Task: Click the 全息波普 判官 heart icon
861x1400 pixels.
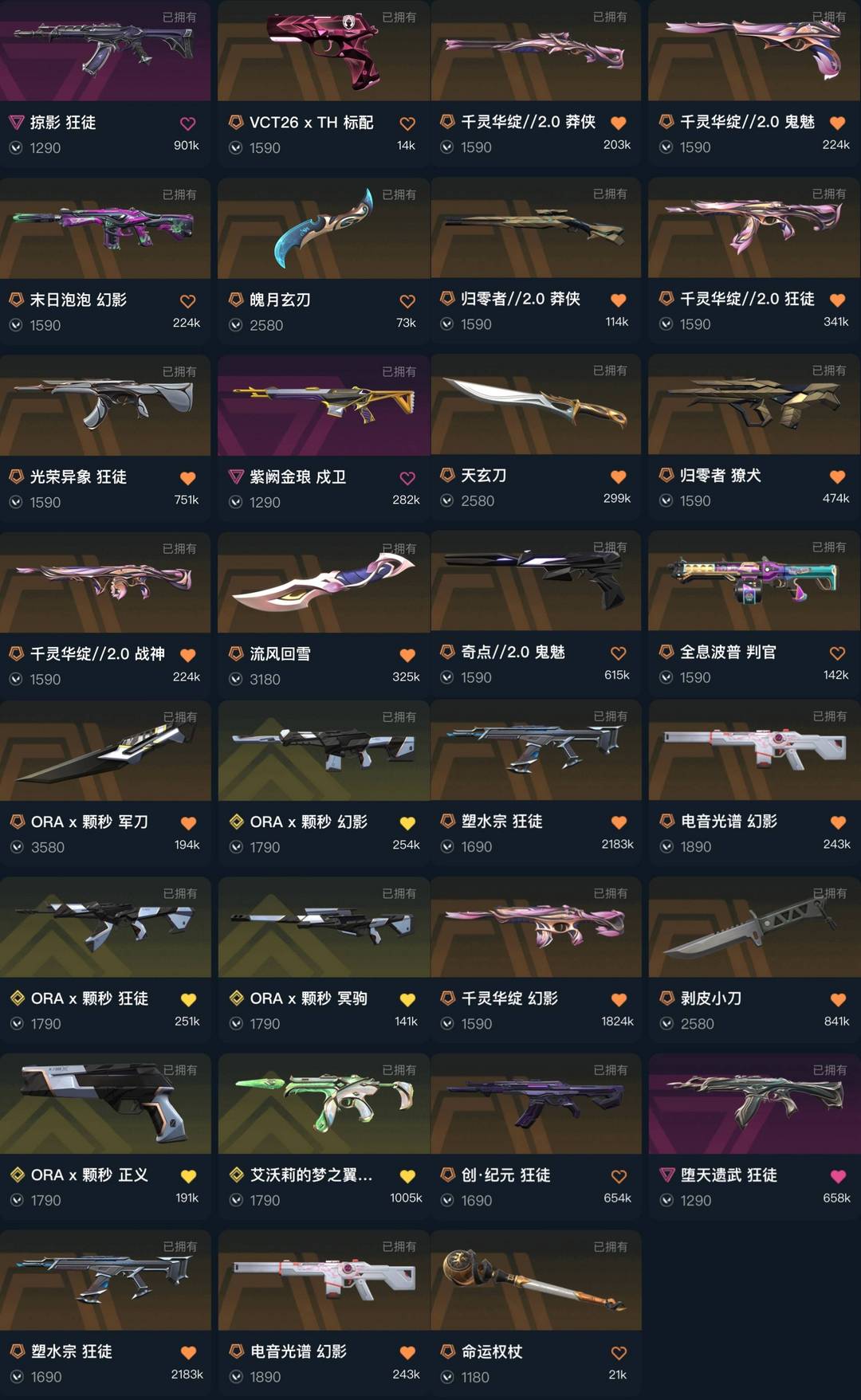Action: pos(837,653)
